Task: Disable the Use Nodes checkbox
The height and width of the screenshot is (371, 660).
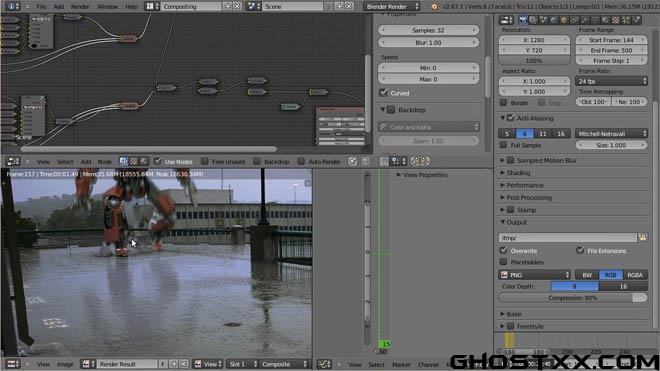Action: pos(157,161)
